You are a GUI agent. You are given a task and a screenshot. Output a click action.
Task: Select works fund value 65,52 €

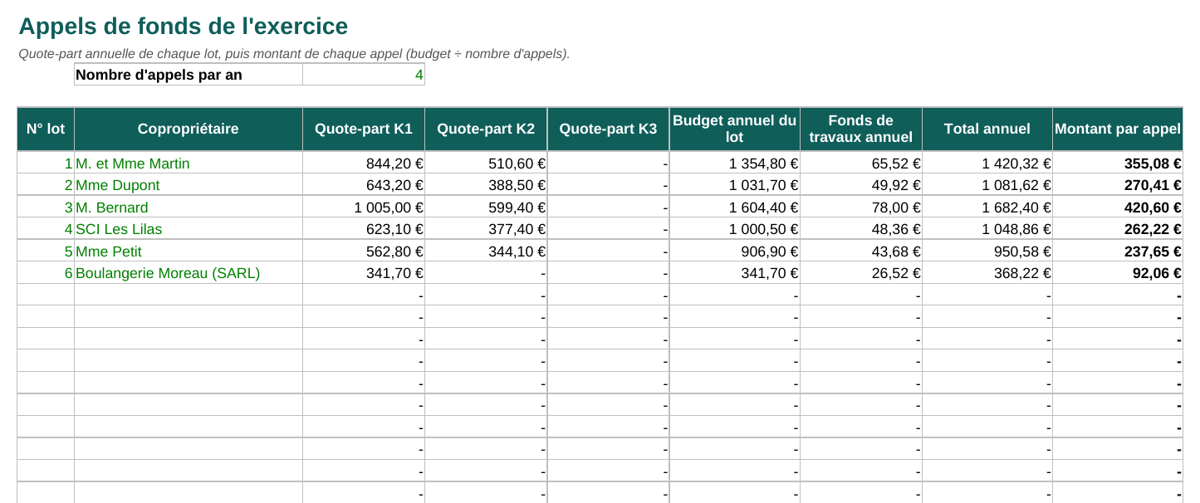tap(861, 163)
